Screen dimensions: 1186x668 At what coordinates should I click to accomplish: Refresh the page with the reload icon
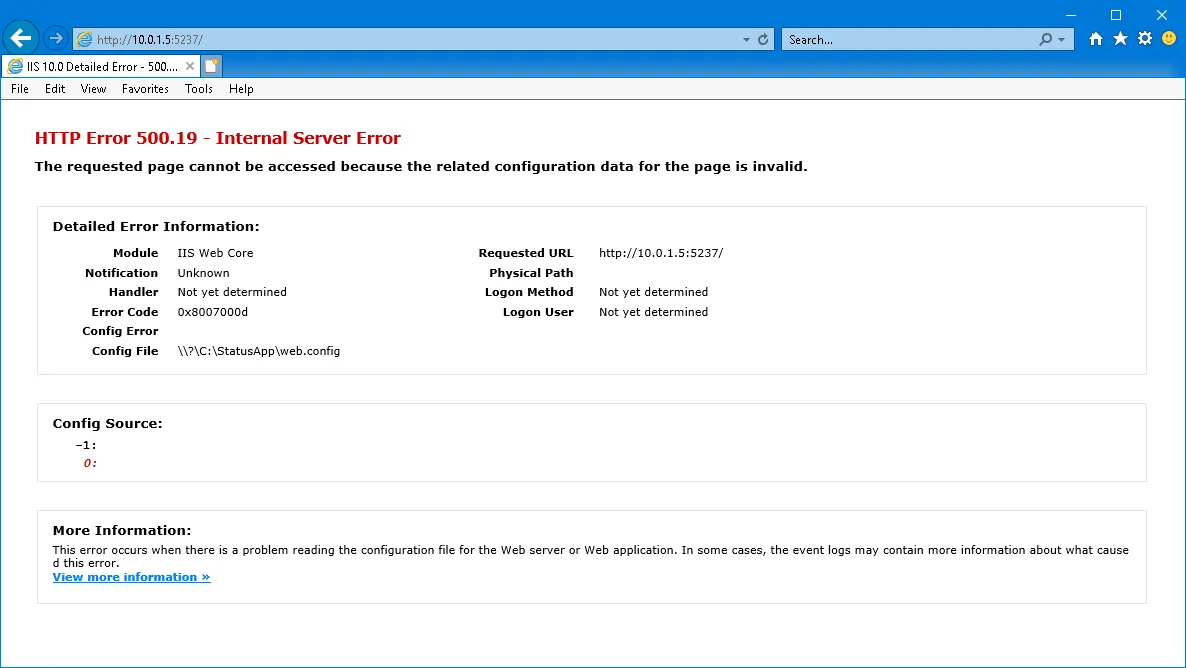pos(763,39)
